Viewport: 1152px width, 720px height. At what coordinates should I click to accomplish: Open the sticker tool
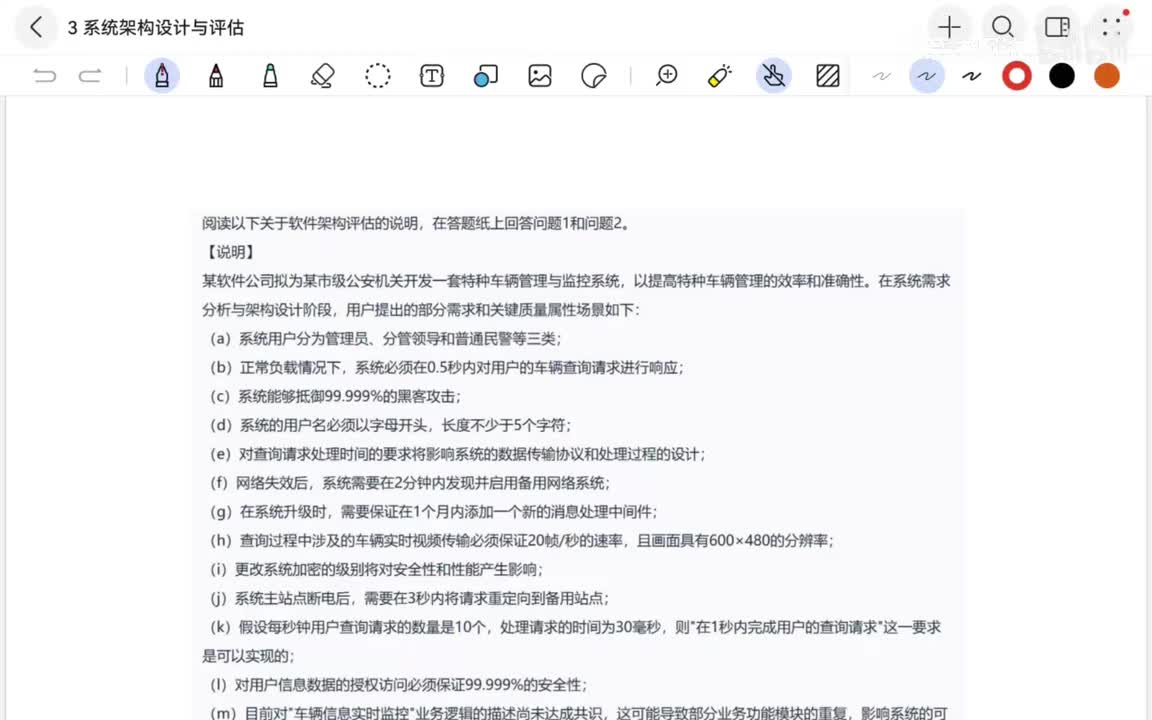pos(594,76)
